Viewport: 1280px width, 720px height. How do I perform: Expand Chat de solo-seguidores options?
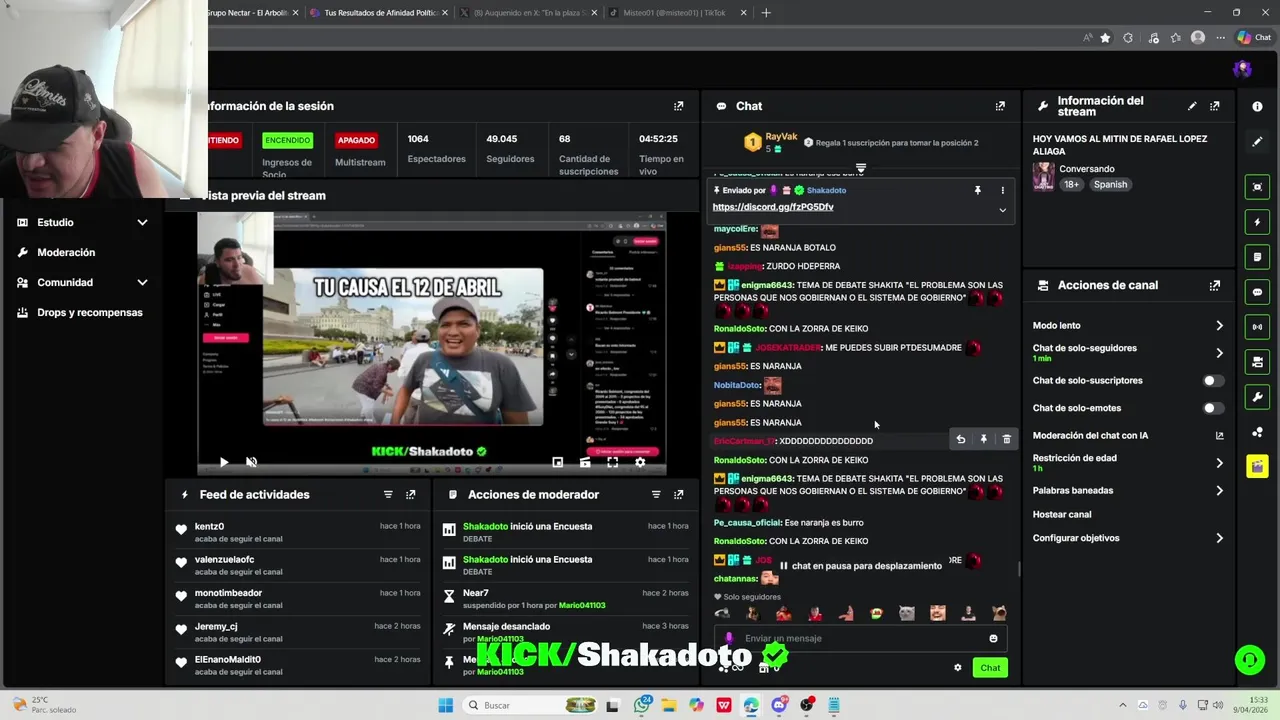[1219, 353]
